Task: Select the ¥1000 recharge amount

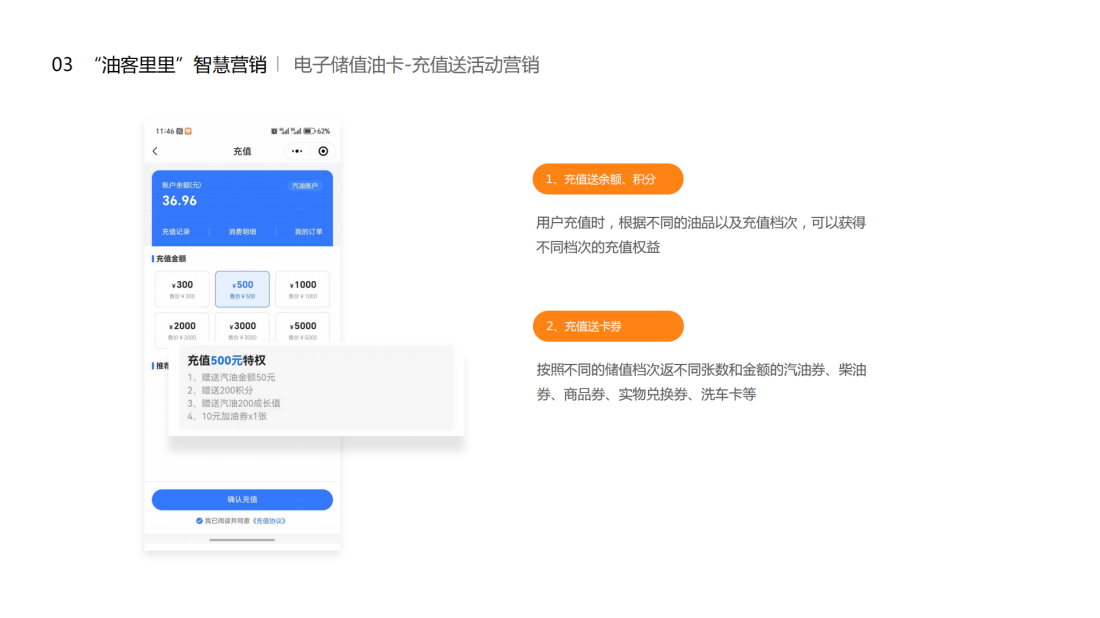Action: click(x=302, y=289)
